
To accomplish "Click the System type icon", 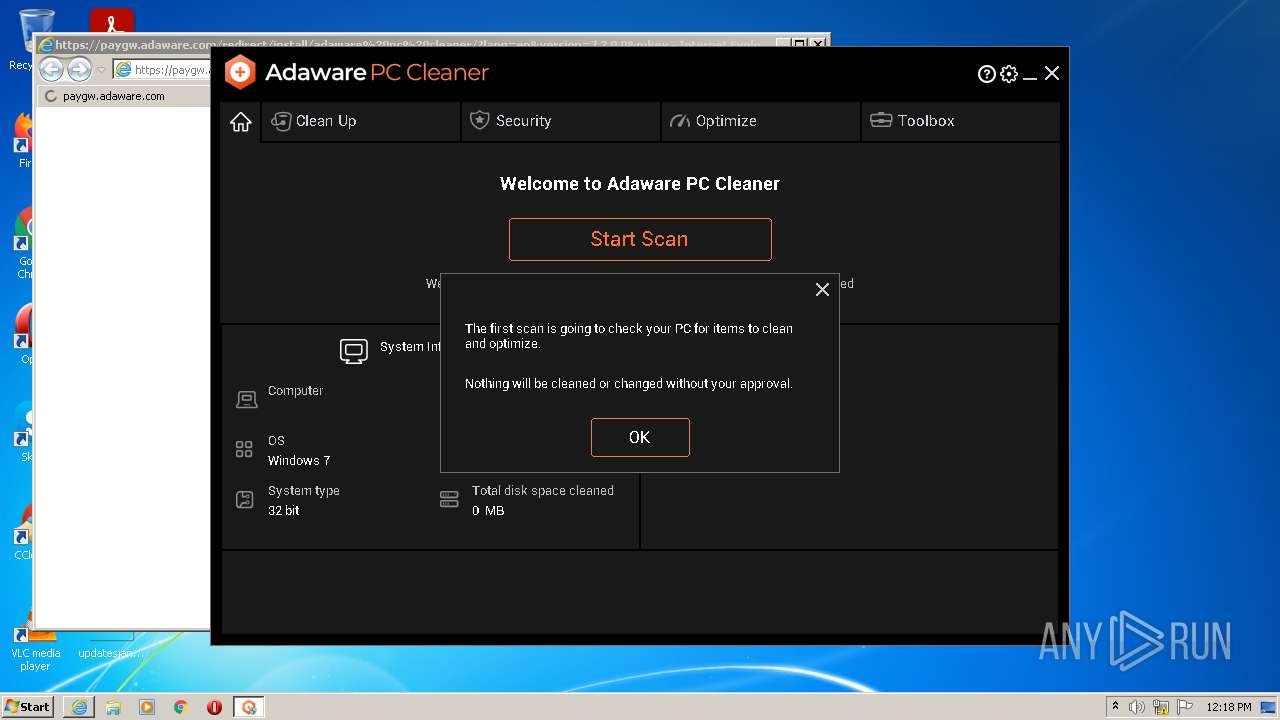I will (x=244, y=500).
